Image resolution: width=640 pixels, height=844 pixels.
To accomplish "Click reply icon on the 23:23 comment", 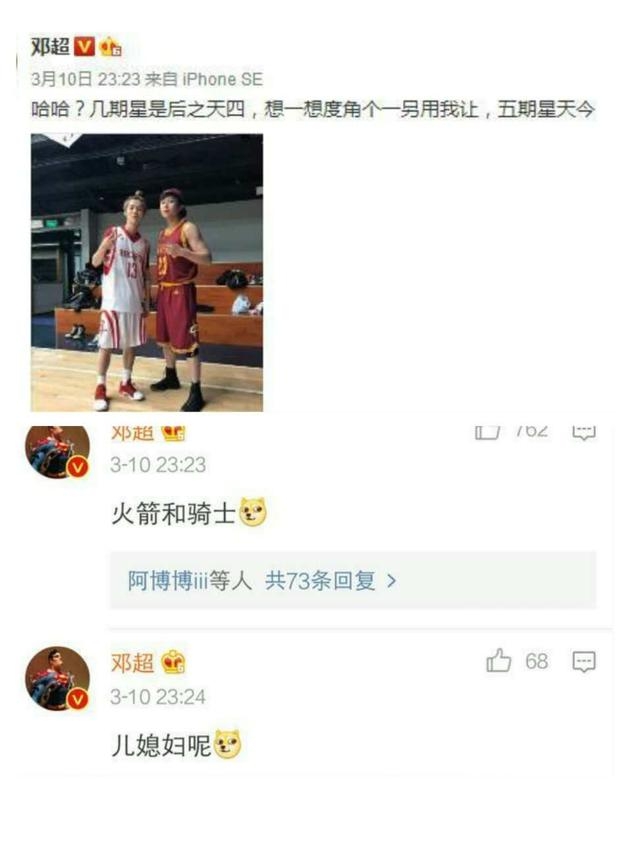I will pyautogui.click(x=583, y=432).
